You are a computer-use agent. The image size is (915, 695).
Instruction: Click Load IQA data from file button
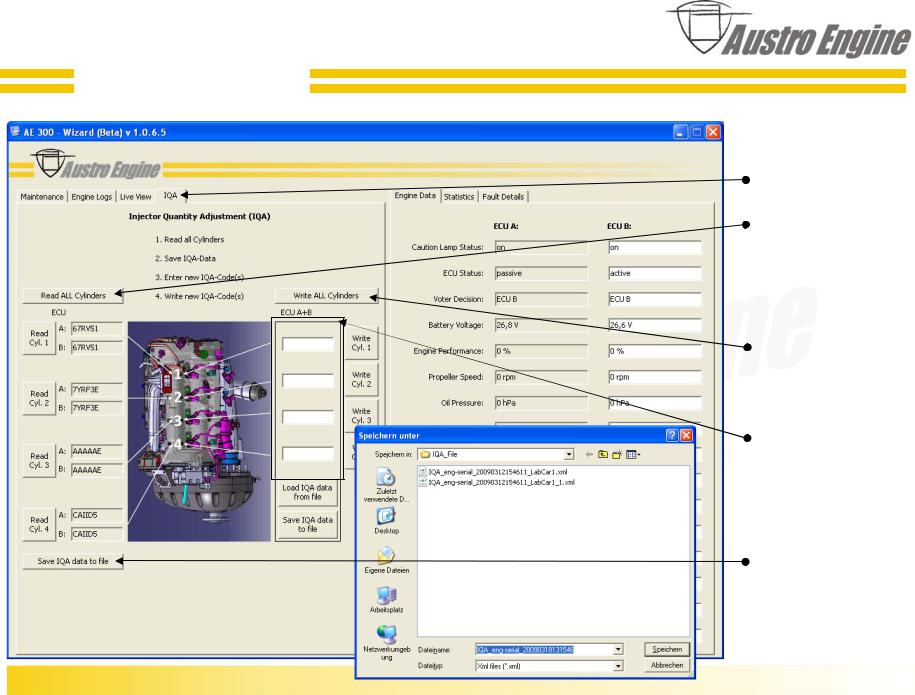pyautogui.click(x=308, y=492)
